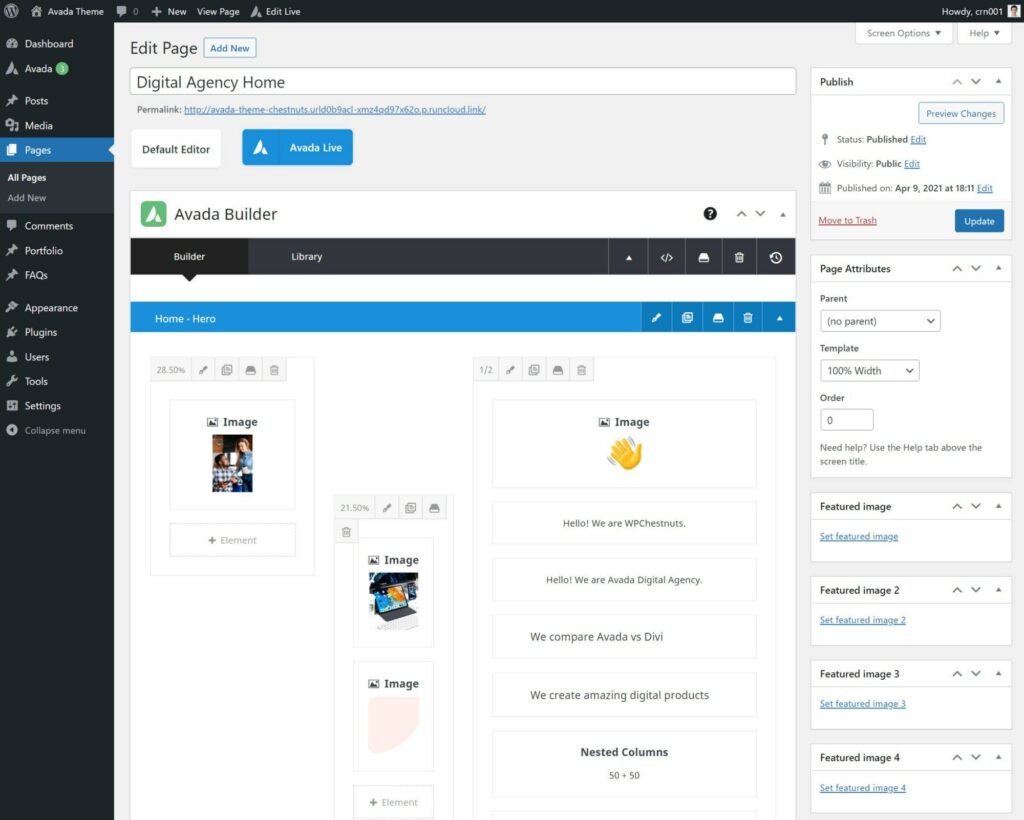The width and height of the screenshot is (1024, 820).
Task: Save the 1/2 column to library
Action: (558, 370)
